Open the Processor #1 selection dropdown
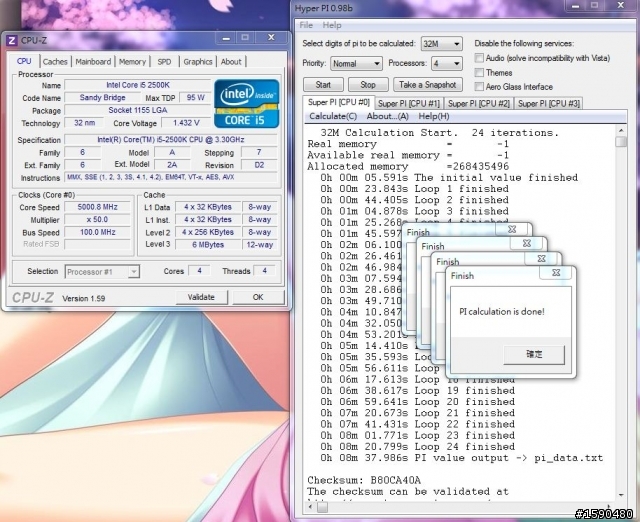This screenshot has height=522, width=640. [x=102, y=272]
